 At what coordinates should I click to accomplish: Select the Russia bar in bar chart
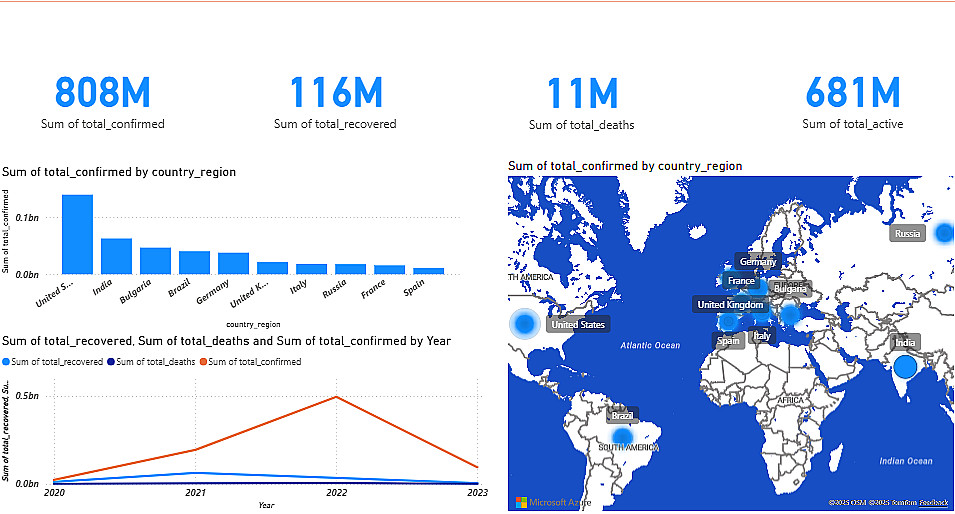tap(350, 269)
